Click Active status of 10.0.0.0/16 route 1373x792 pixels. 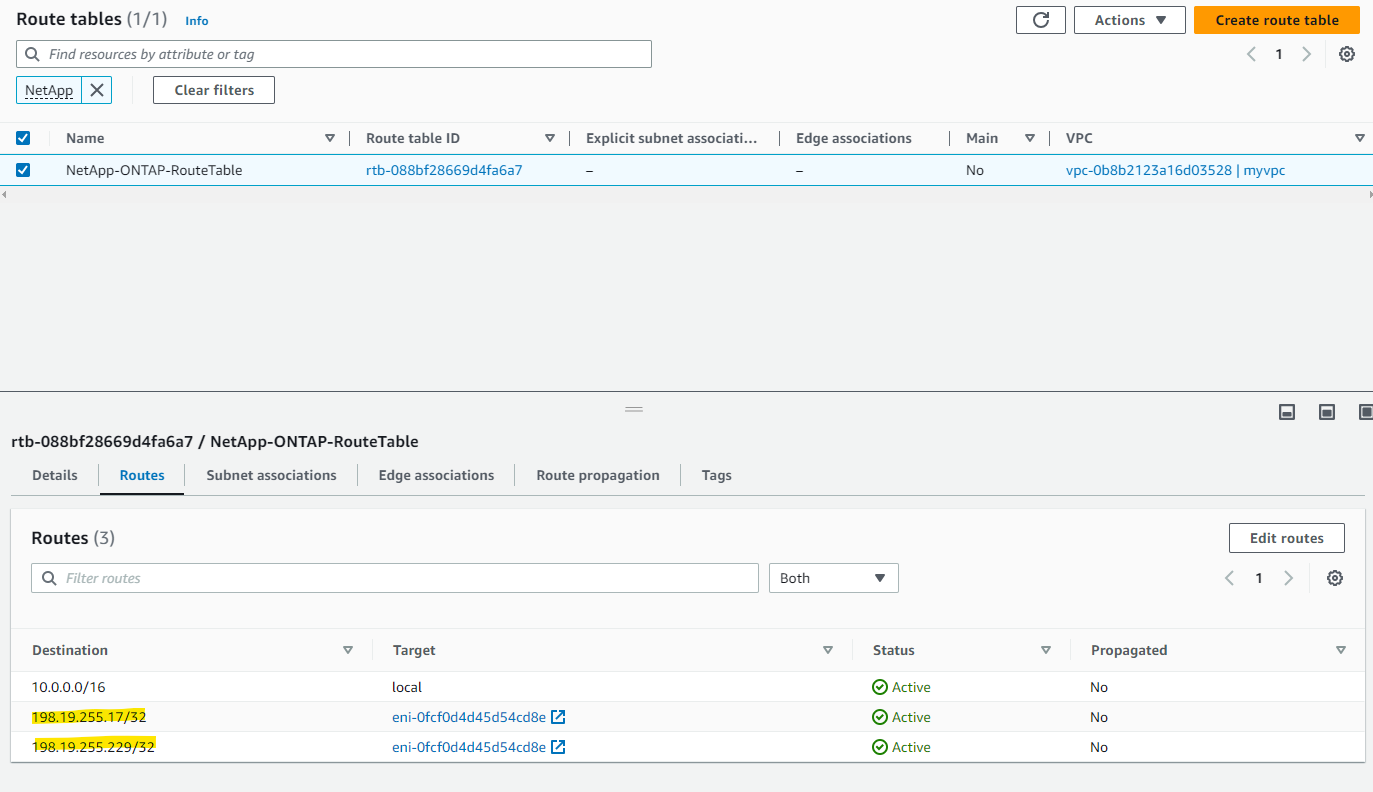coord(901,687)
